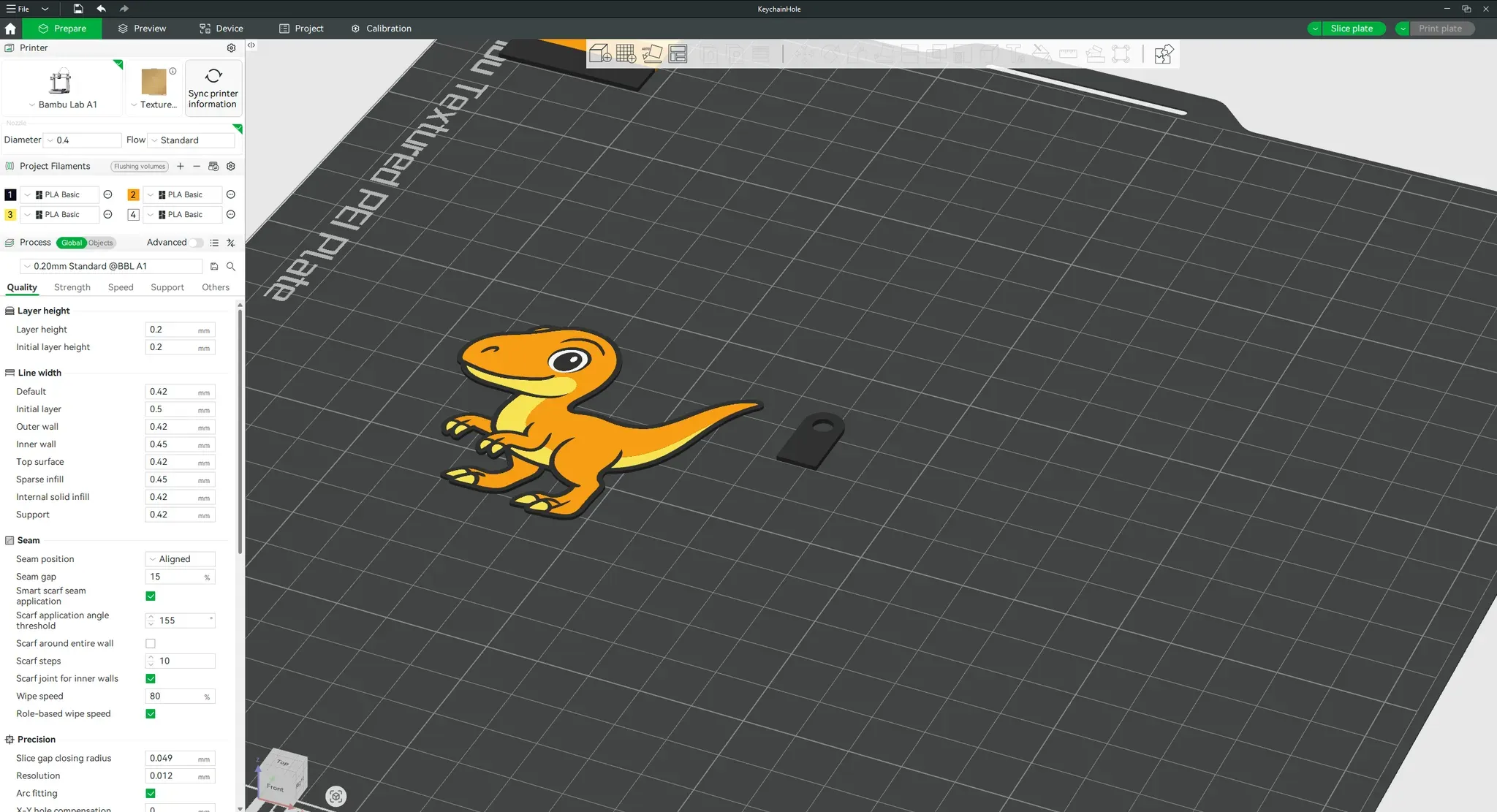Click filament 2 orange color swatch
This screenshot has height=812, width=1497.
(132, 194)
